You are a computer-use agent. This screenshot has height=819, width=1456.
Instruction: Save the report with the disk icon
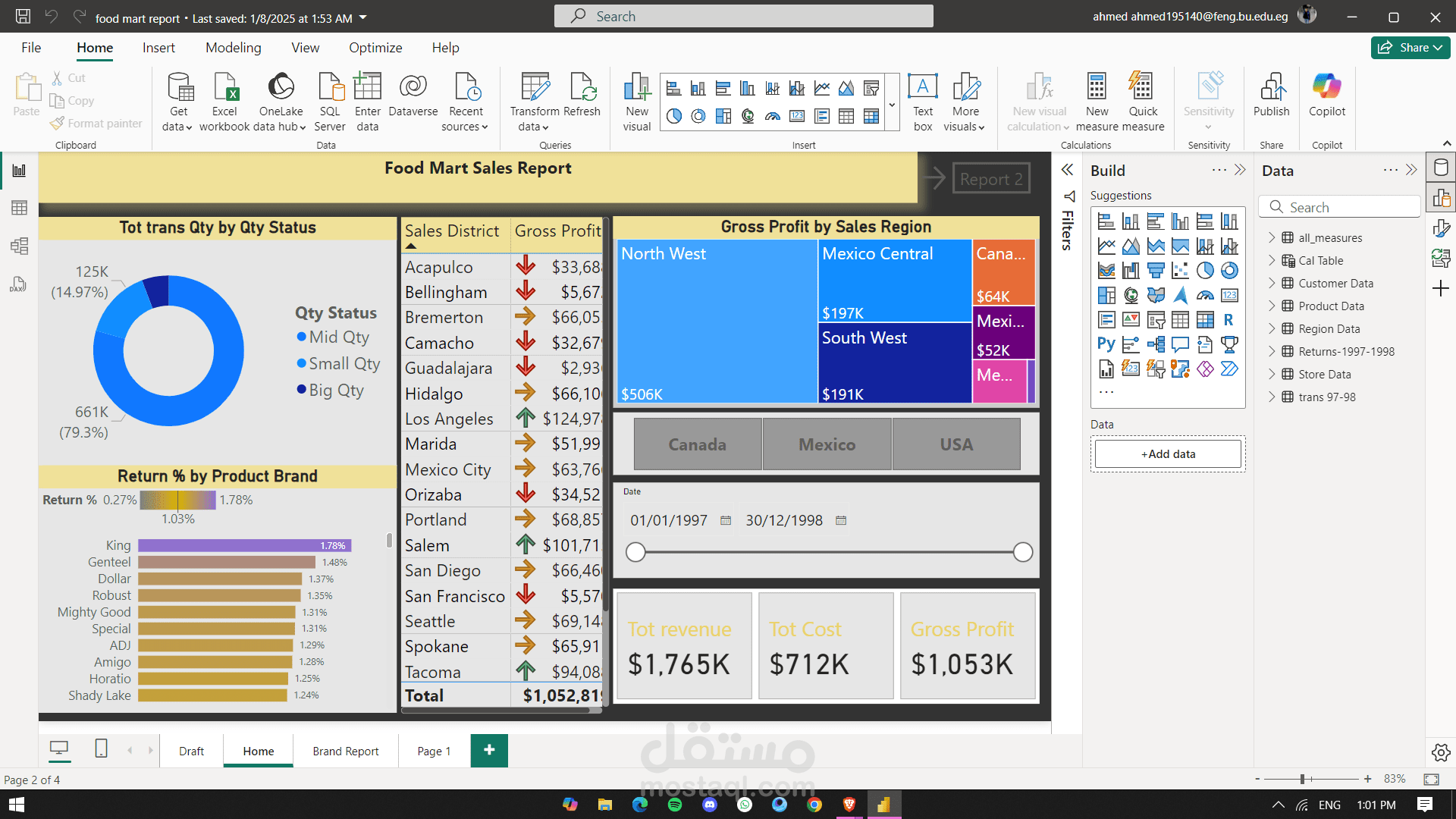(23, 17)
